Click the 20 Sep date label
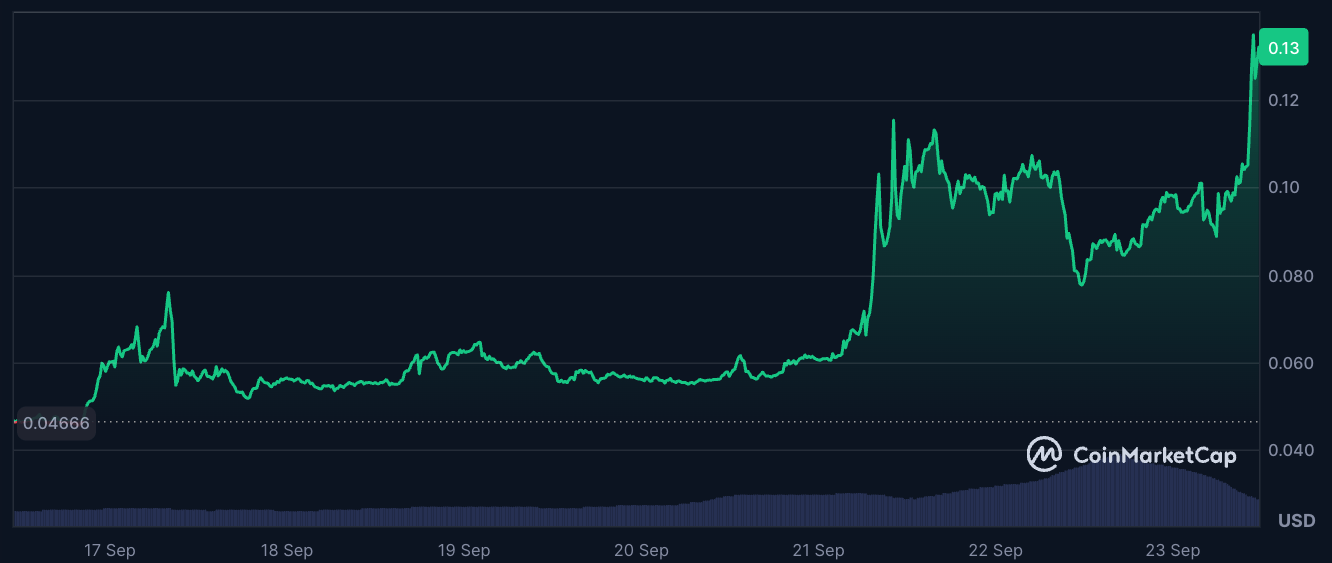This screenshot has height=563, width=1332. (641, 550)
